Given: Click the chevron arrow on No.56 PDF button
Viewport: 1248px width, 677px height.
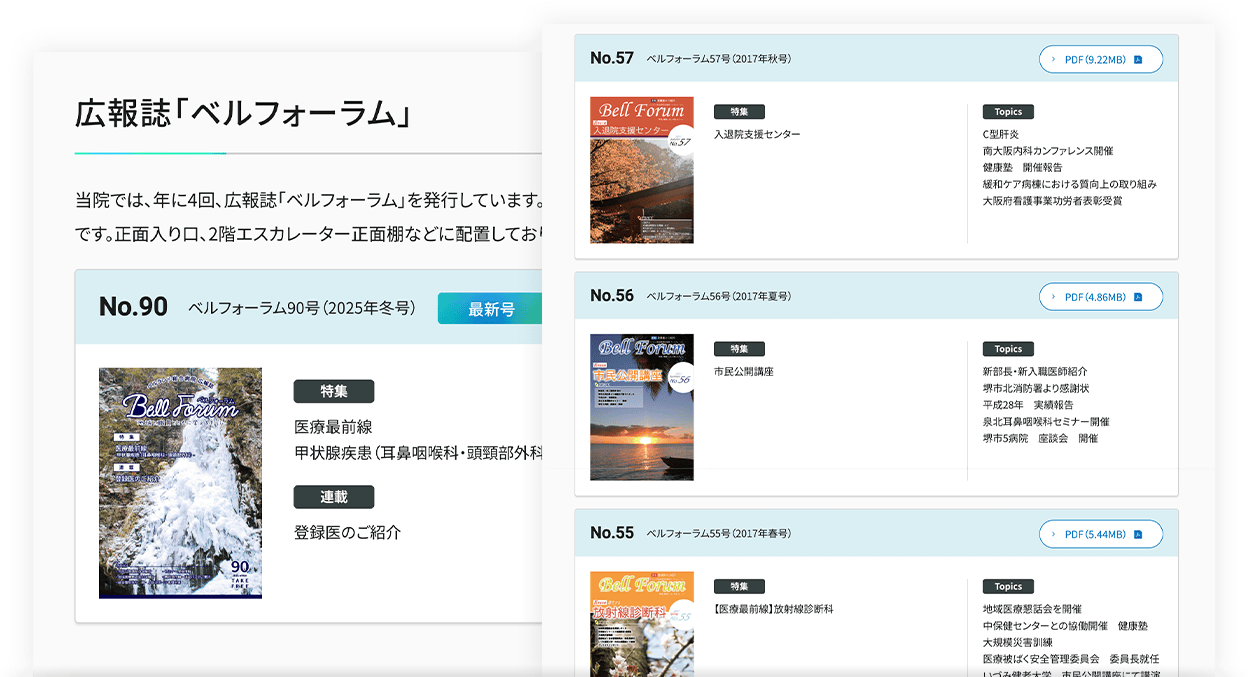Looking at the screenshot, I should click(1053, 297).
